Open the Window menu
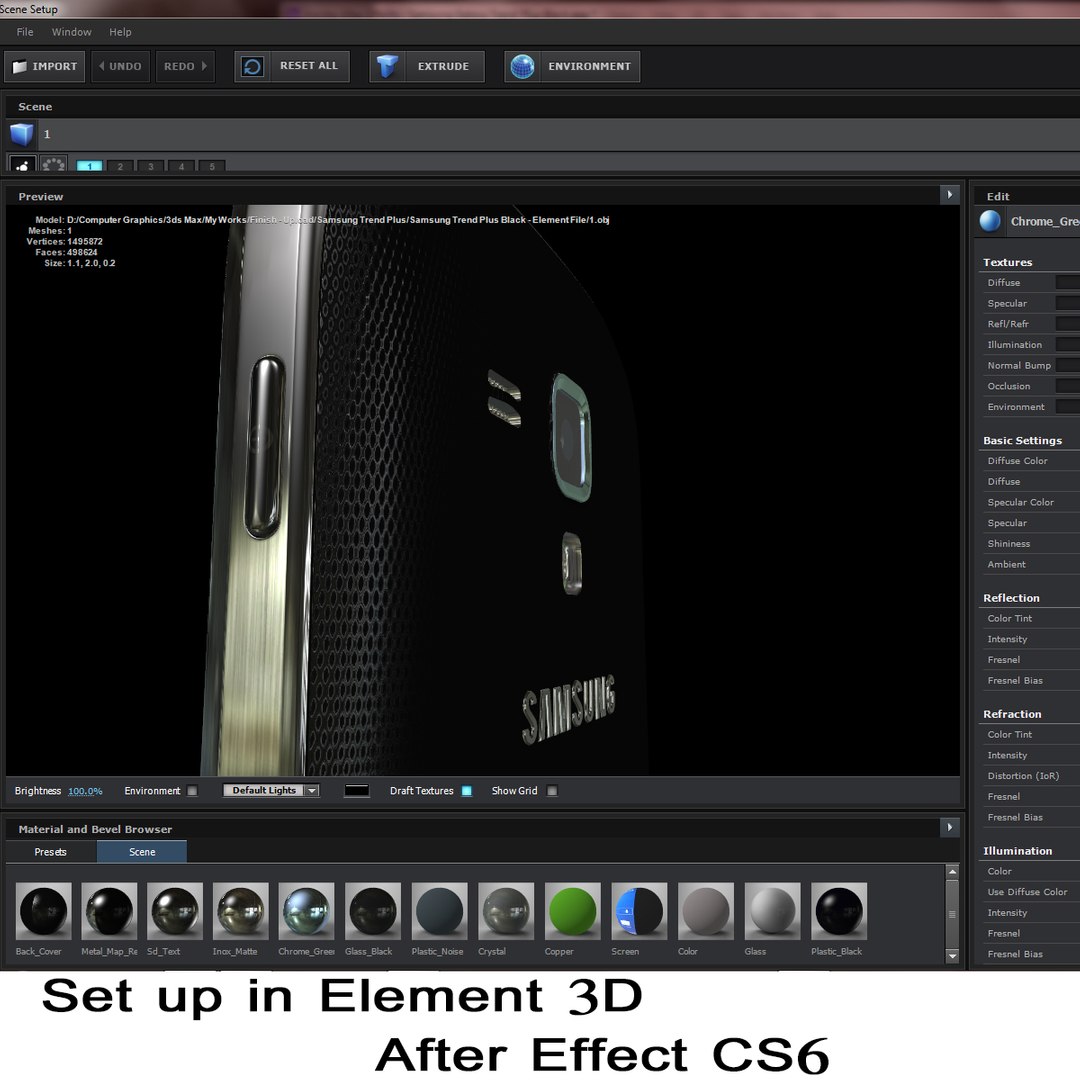The width and height of the screenshot is (1080, 1080). pos(72,32)
